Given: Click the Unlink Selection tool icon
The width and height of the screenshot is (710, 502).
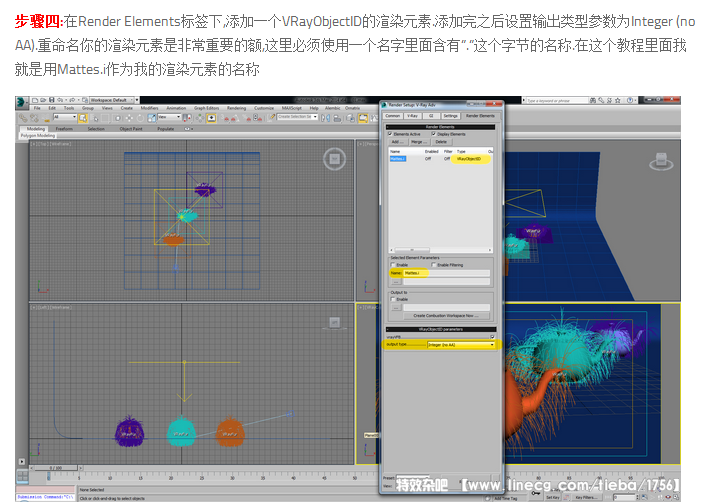Looking at the screenshot, I should pos(34,118).
